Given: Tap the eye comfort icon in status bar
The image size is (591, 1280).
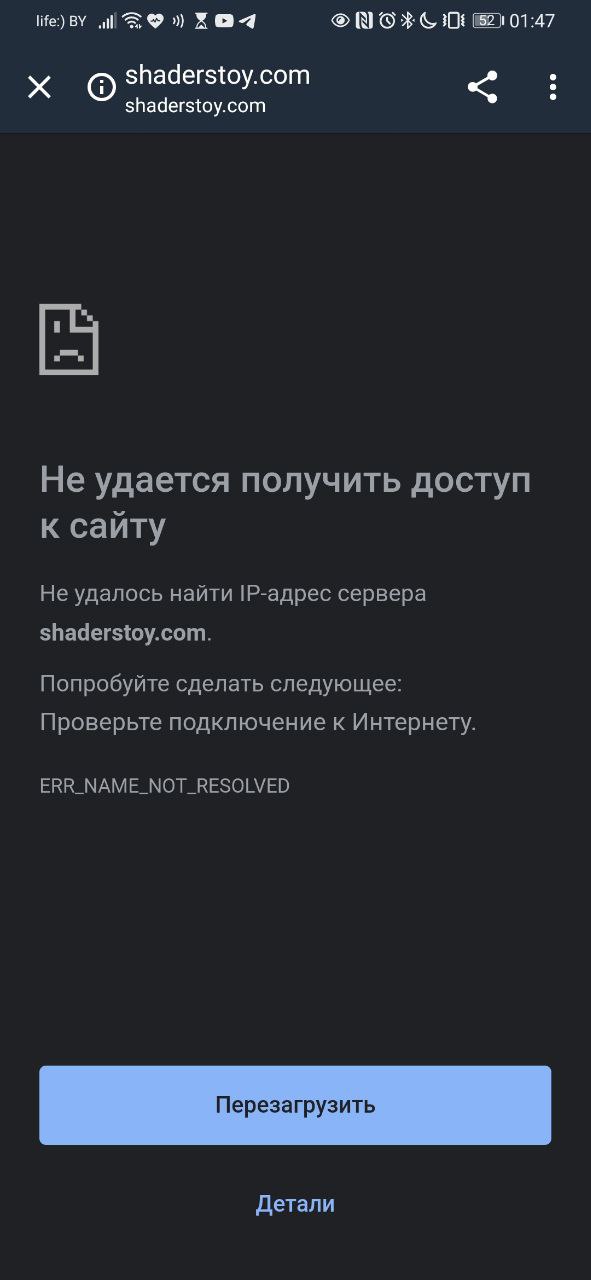Looking at the screenshot, I should pos(340,21).
